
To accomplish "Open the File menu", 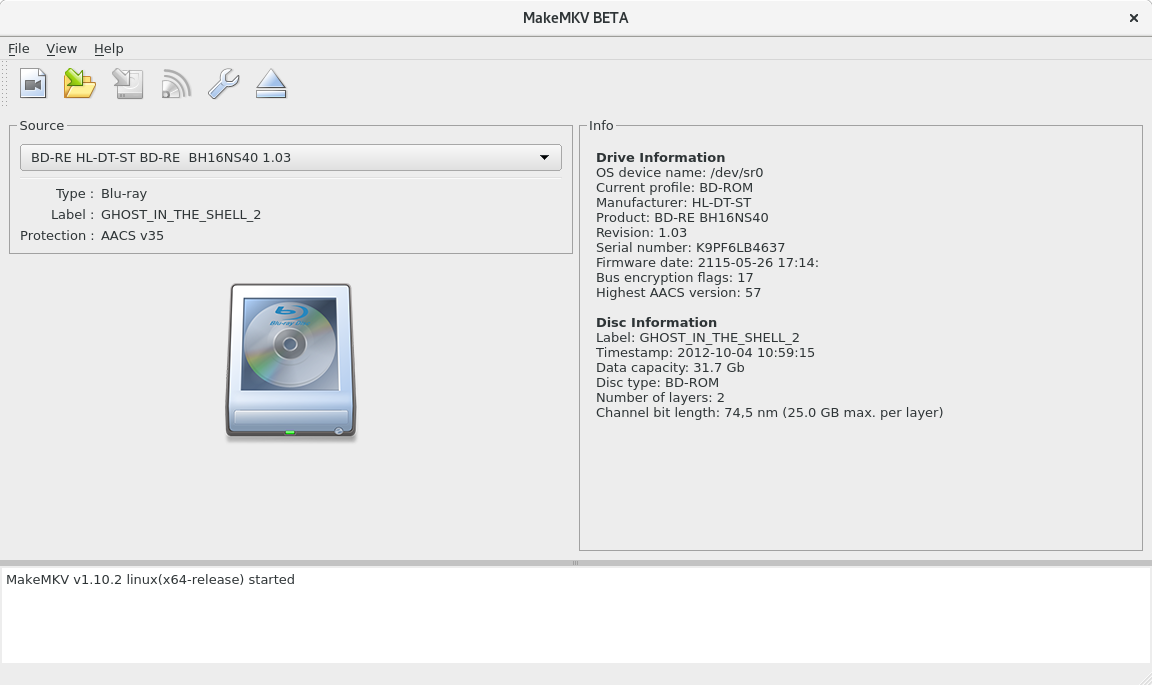I will 18,48.
